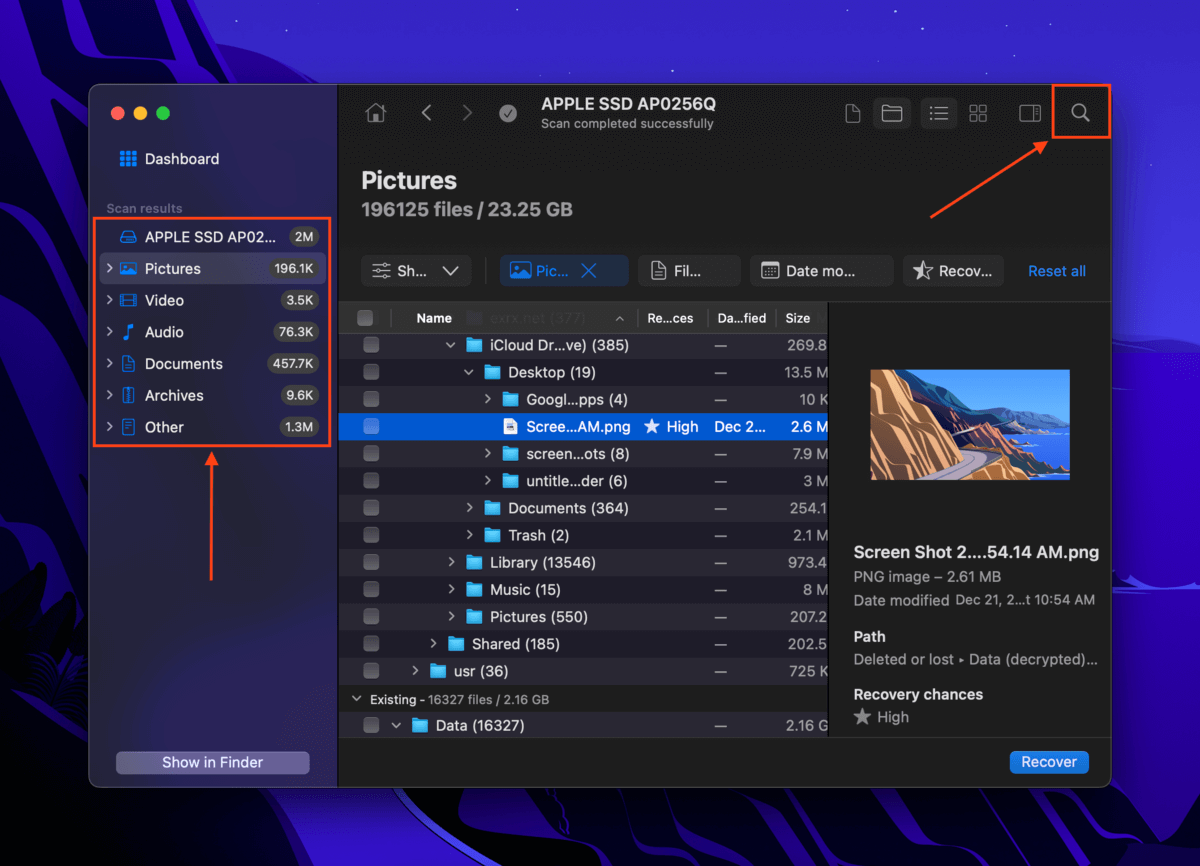Screen dimensions: 1200x866
Task: Click the Library folder icon
Action: pos(474,563)
